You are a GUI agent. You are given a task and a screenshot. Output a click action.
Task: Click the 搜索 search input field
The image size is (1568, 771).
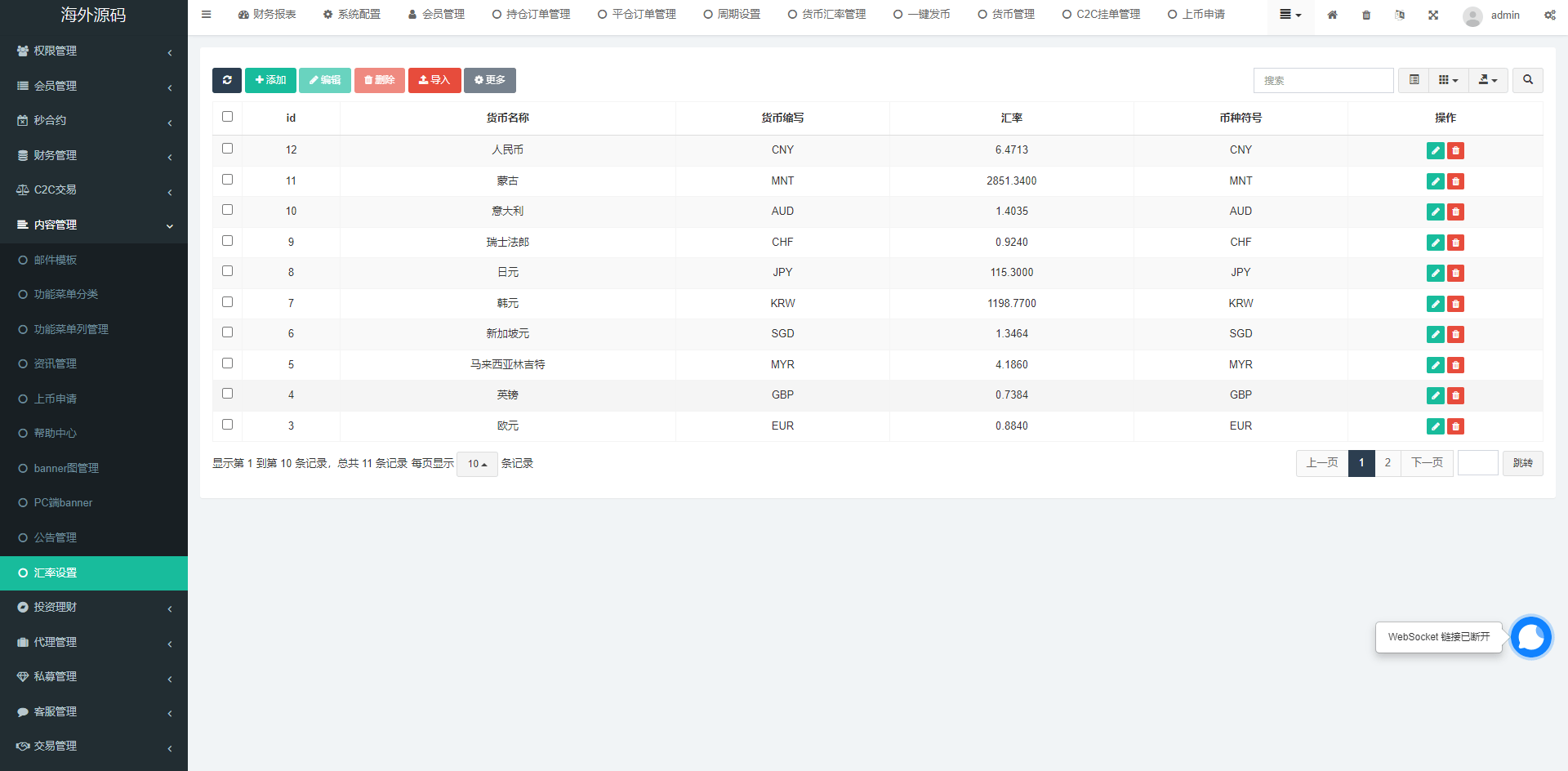click(1323, 80)
